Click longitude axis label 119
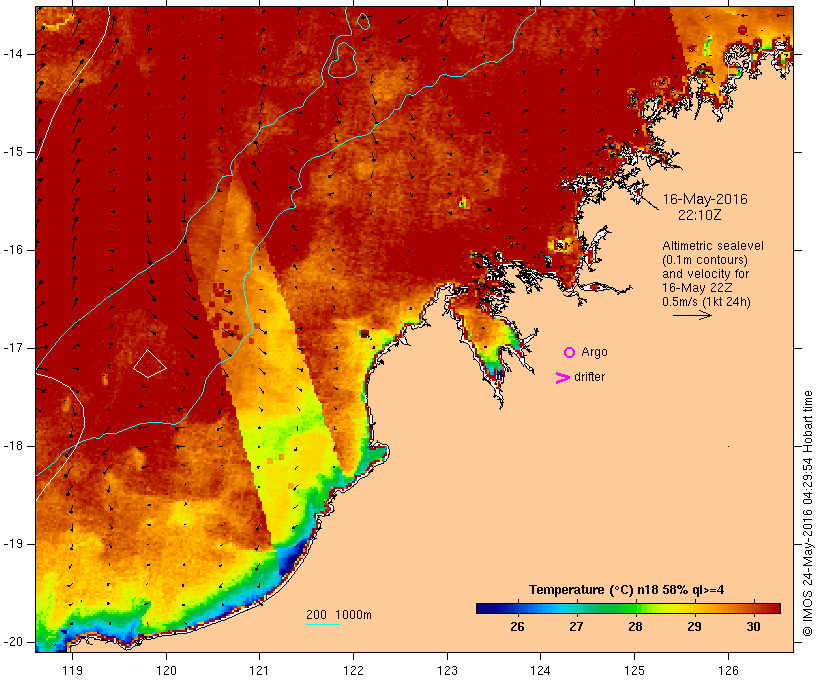Screen dimensions: 820x680 click(72, 670)
